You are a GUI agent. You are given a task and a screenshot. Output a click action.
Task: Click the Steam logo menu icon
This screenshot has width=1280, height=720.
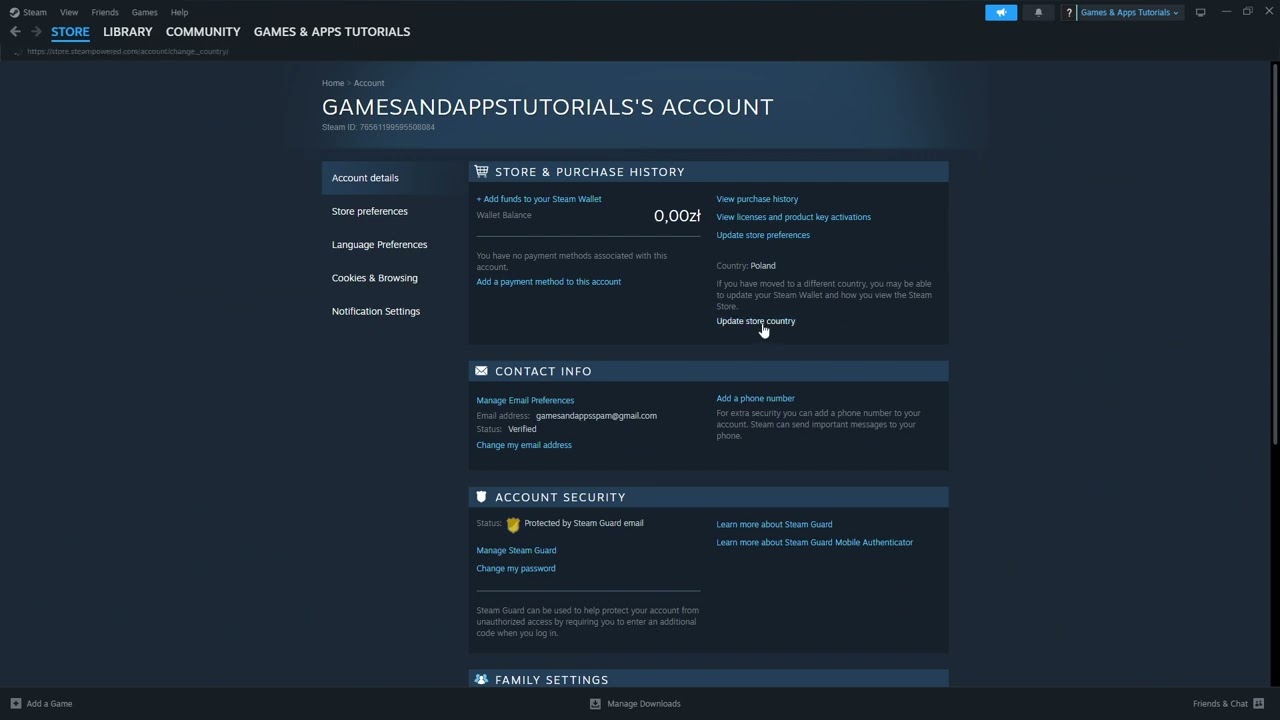14,12
